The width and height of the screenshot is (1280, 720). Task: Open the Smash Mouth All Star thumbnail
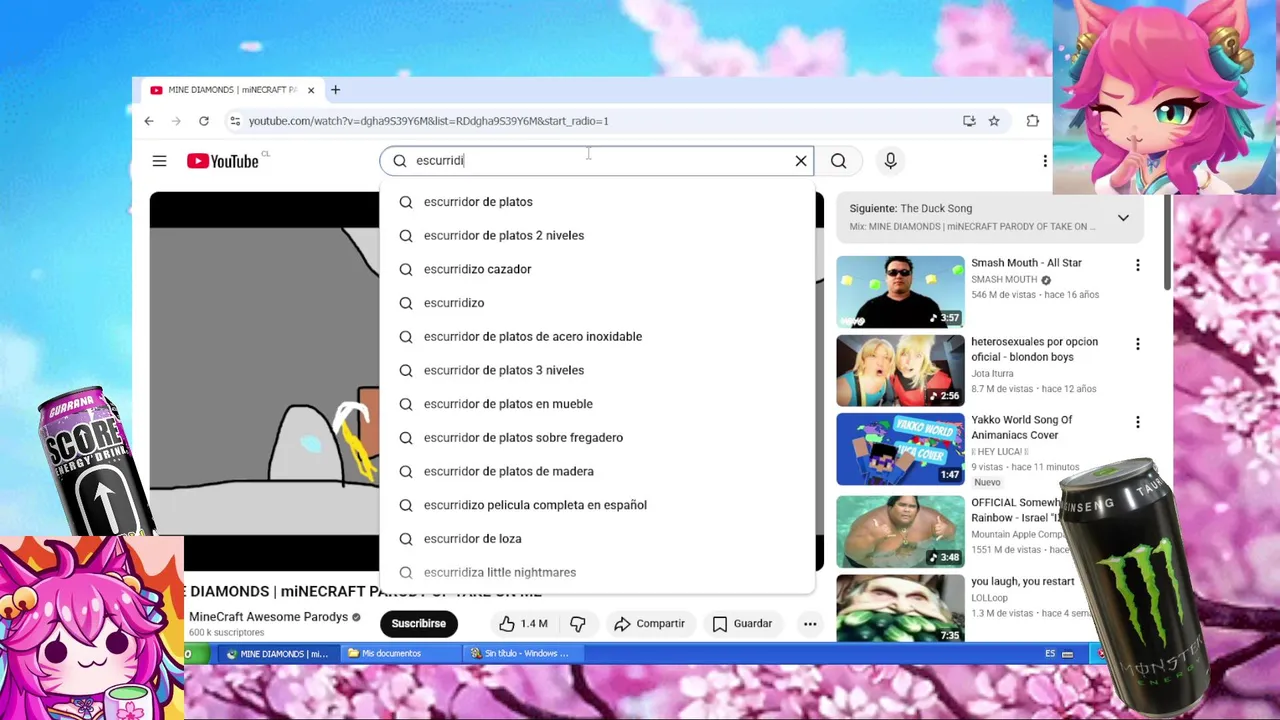(x=900, y=292)
